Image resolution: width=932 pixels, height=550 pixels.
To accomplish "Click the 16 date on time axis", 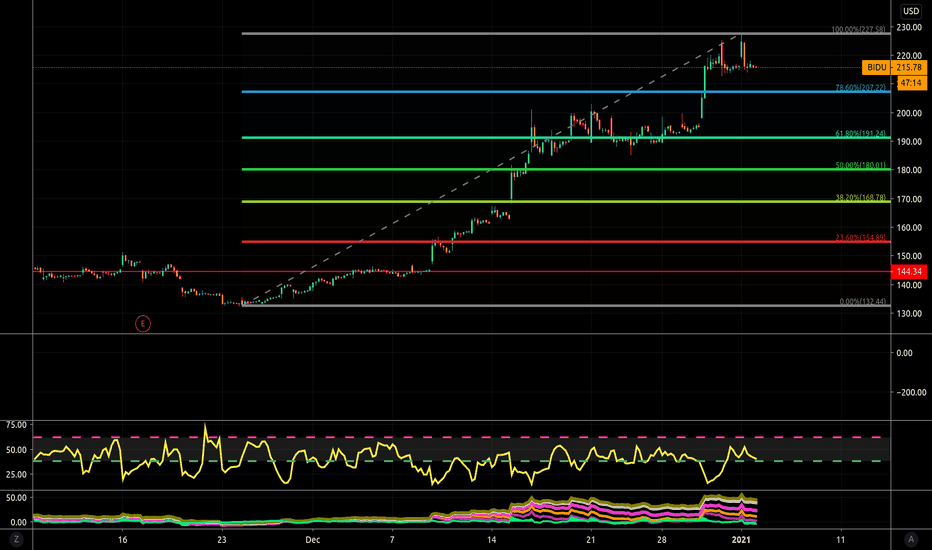I will click(x=122, y=540).
